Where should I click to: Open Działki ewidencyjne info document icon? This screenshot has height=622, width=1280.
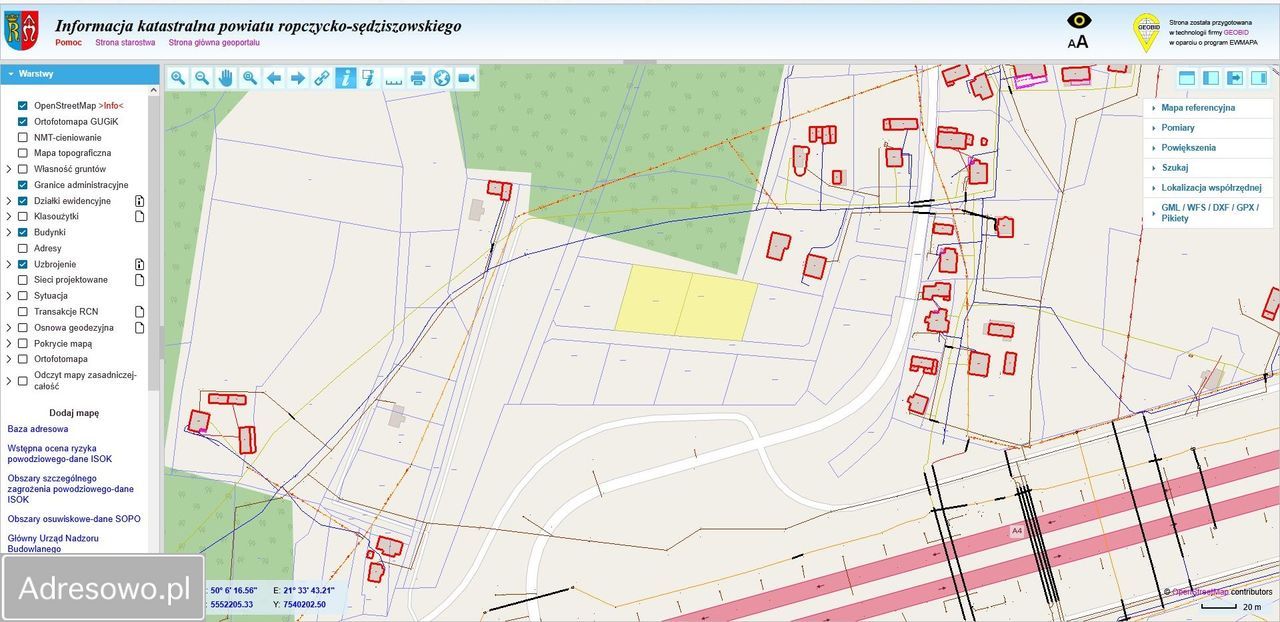(x=140, y=201)
